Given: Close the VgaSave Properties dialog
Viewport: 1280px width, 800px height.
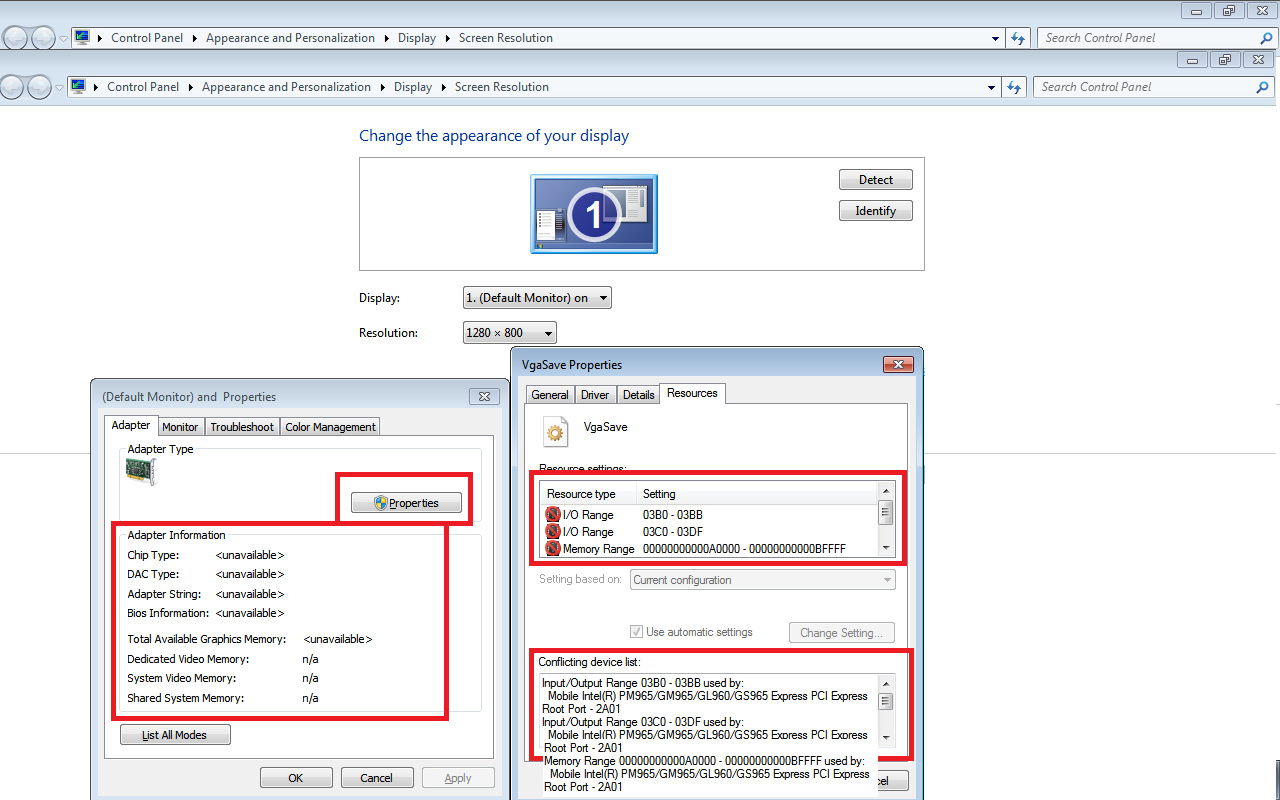Looking at the screenshot, I should tap(897, 365).
